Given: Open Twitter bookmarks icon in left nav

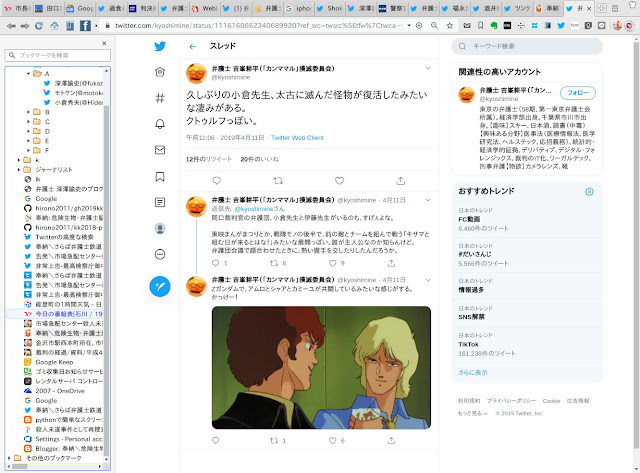Looking at the screenshot, I should tap(160, 176).
